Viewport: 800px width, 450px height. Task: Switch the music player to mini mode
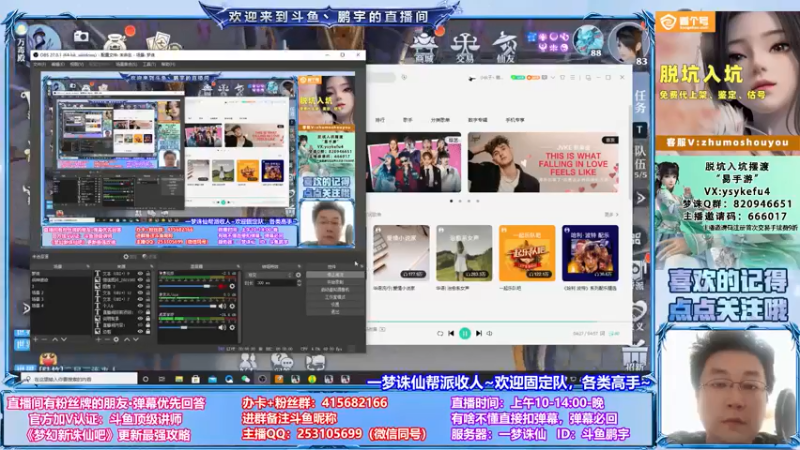[588, 78]
